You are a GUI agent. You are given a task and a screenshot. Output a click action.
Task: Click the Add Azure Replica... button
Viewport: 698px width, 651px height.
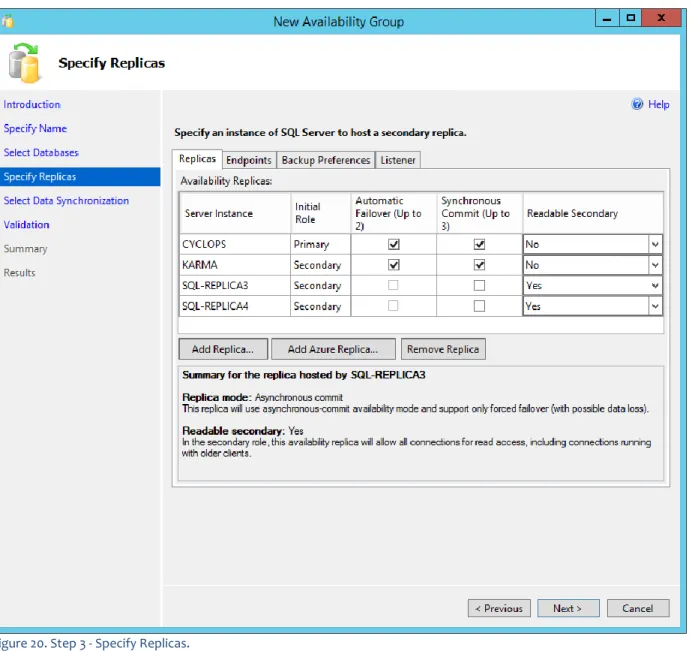333,349
